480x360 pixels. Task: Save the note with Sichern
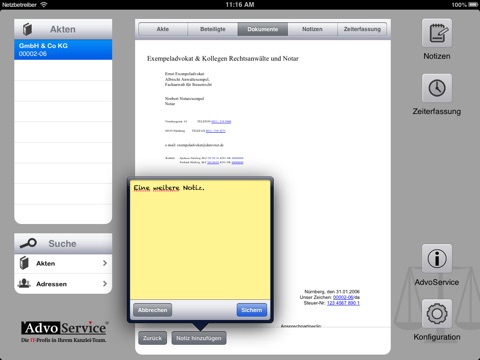[x=252, y=310]
